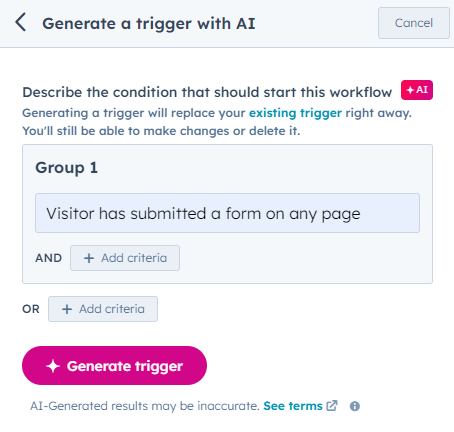Generate trigger with the pink button
454x432 pixels.
pyautogui.click(x=114, y=366)
